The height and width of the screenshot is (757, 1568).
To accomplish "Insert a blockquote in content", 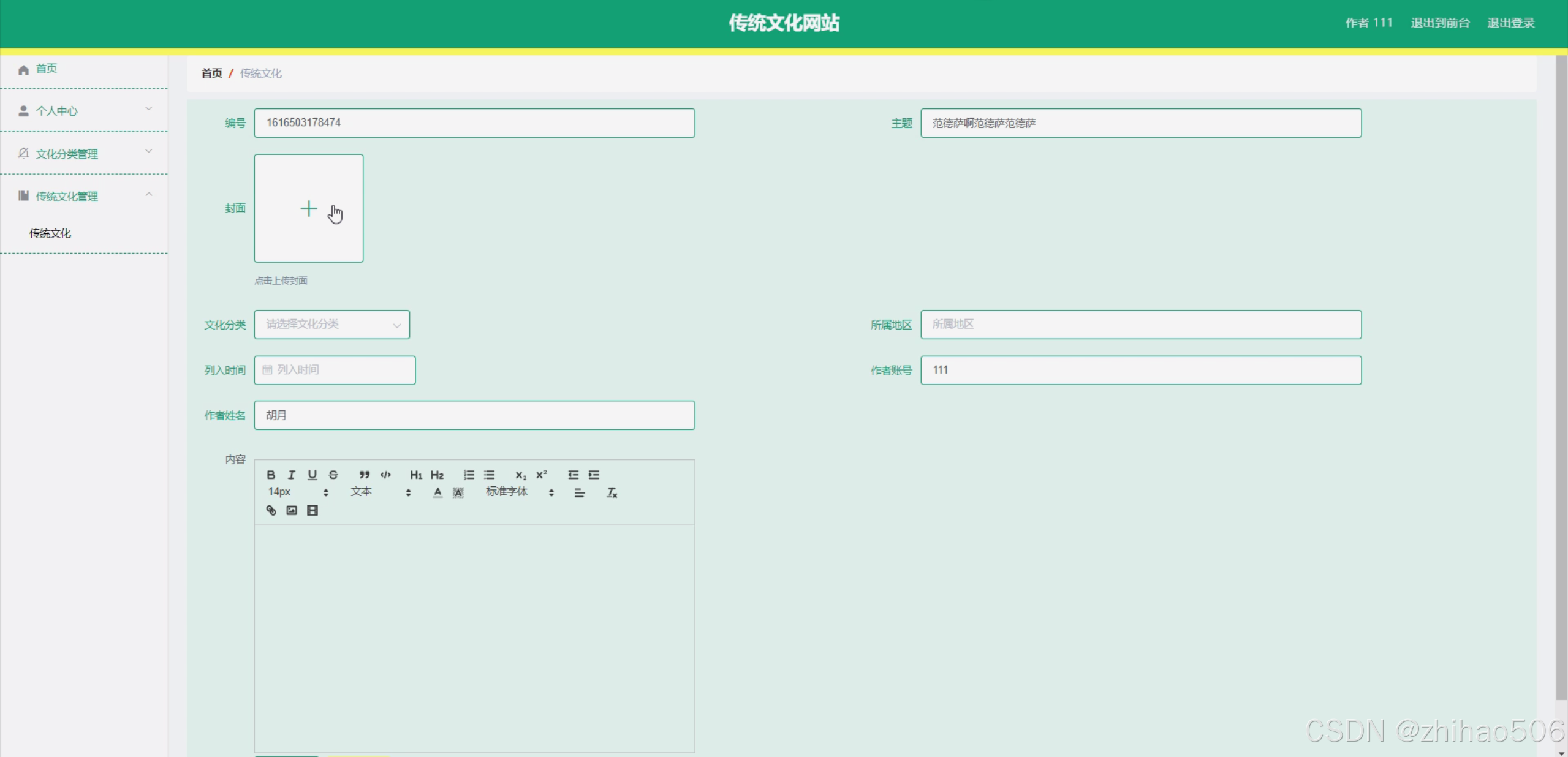I will [x=365, y=475].
